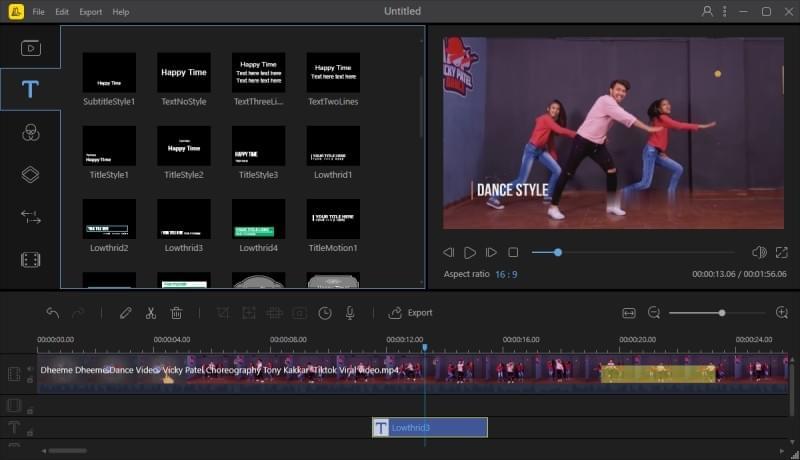Open the Media tab in sidebar
The height and width of the screenshot is (460, 800).
click(x=30, y=47)
